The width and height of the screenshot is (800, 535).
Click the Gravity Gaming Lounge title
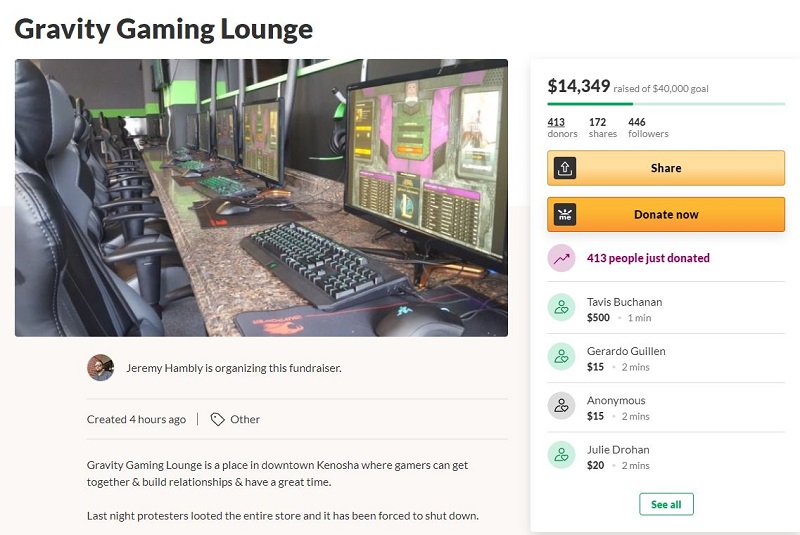coord(163,30)
